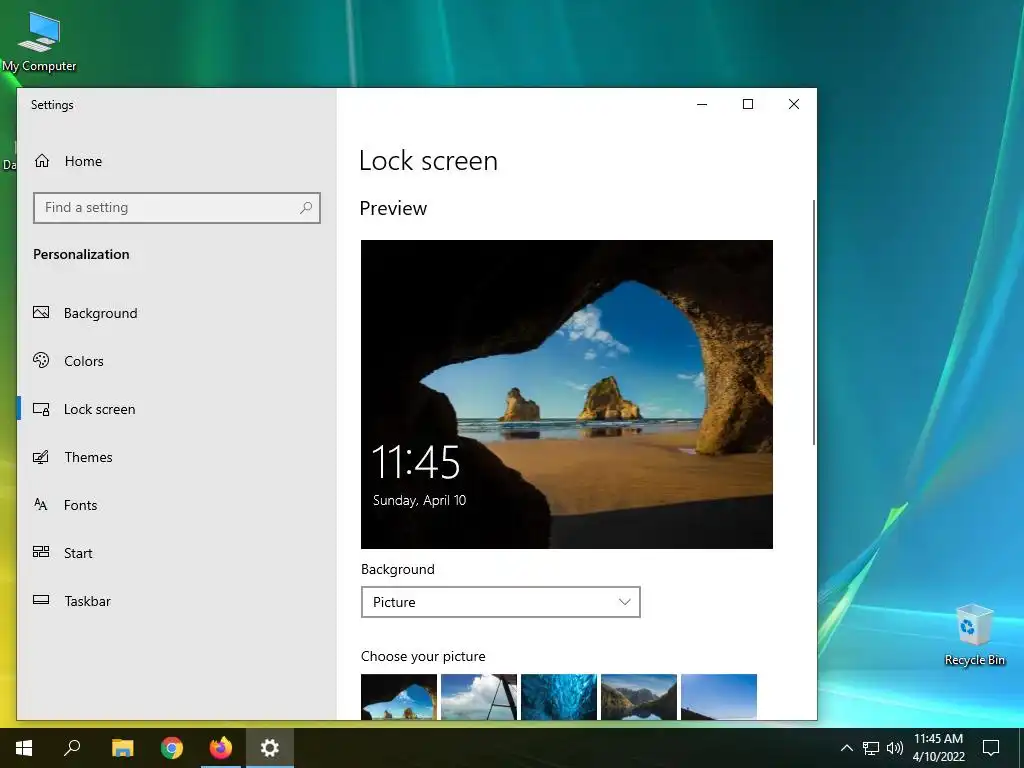The image size is (1024, 768).
Task: Open the Windows Start menu
Action: click(24, 748)
